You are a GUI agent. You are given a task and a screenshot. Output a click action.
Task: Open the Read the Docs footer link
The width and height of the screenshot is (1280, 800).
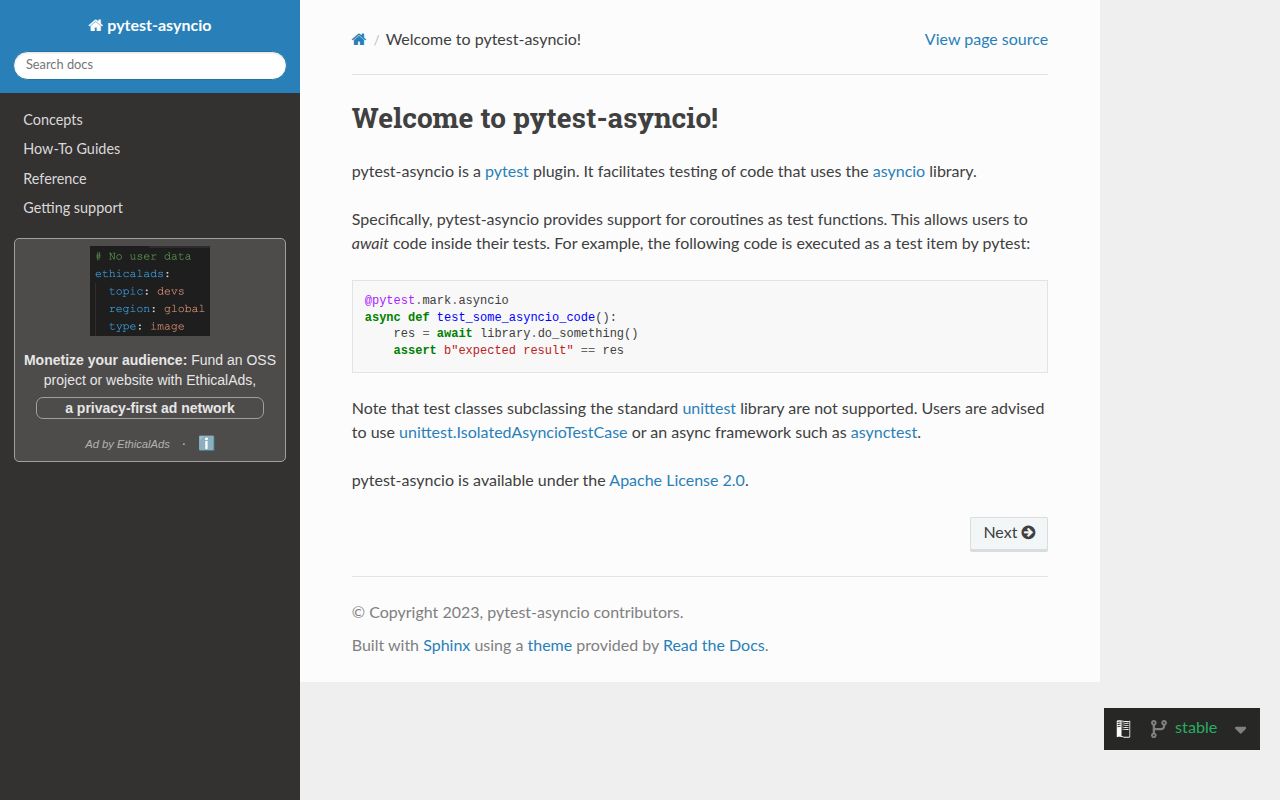click(x=714, y=646)
